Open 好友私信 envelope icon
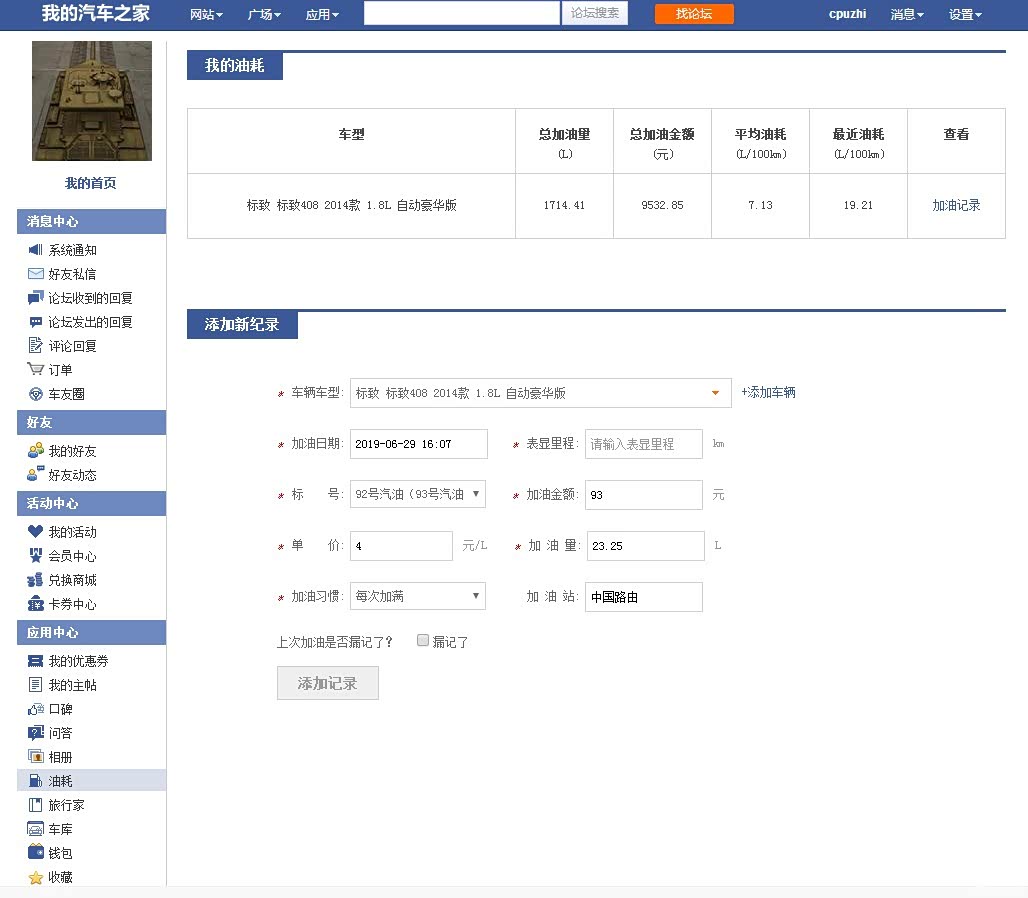 point(35,274)
